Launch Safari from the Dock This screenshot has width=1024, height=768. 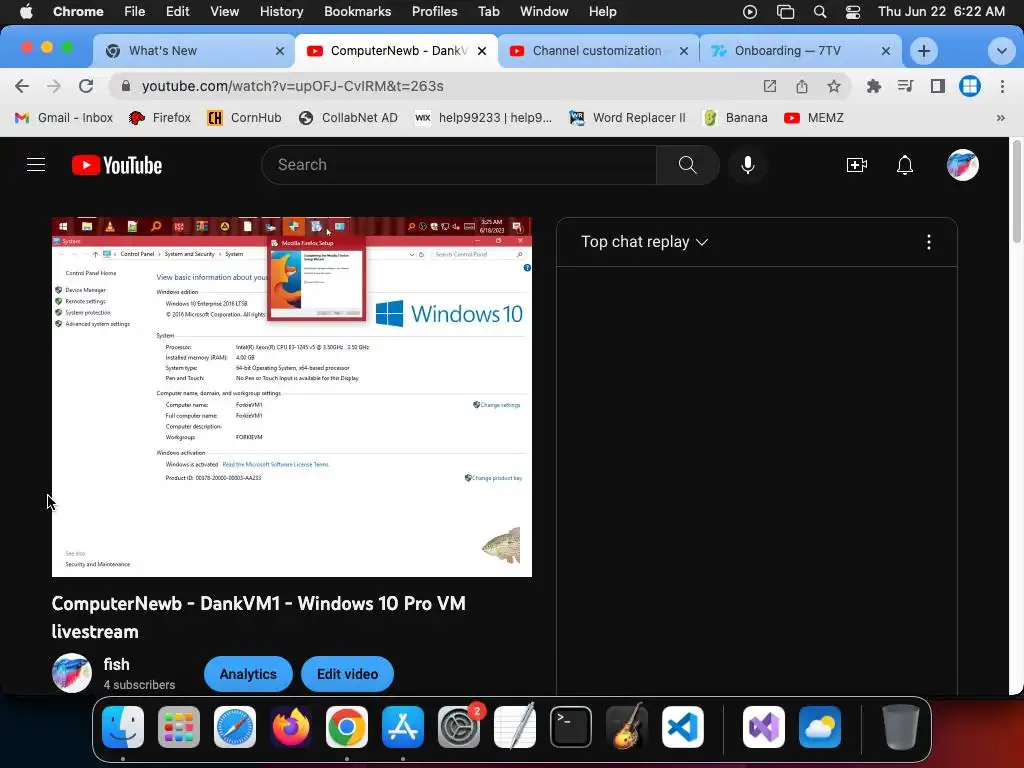(x=235, y=727)
